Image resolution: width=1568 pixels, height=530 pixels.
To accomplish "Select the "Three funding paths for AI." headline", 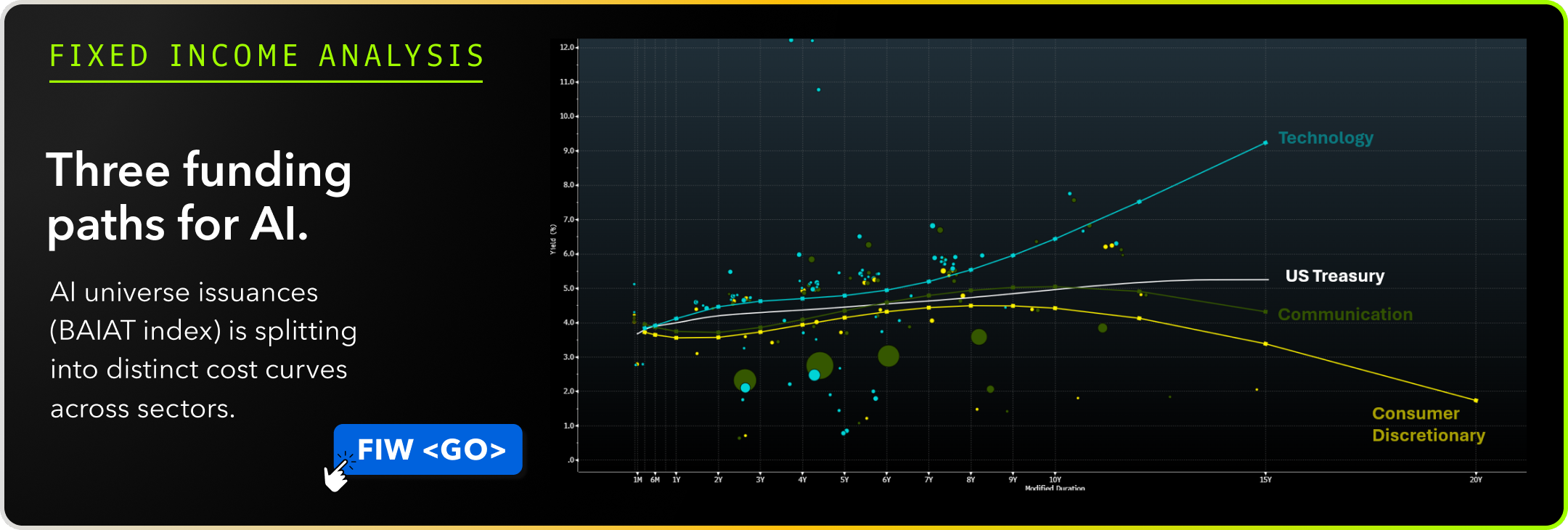I will [200, 197].
